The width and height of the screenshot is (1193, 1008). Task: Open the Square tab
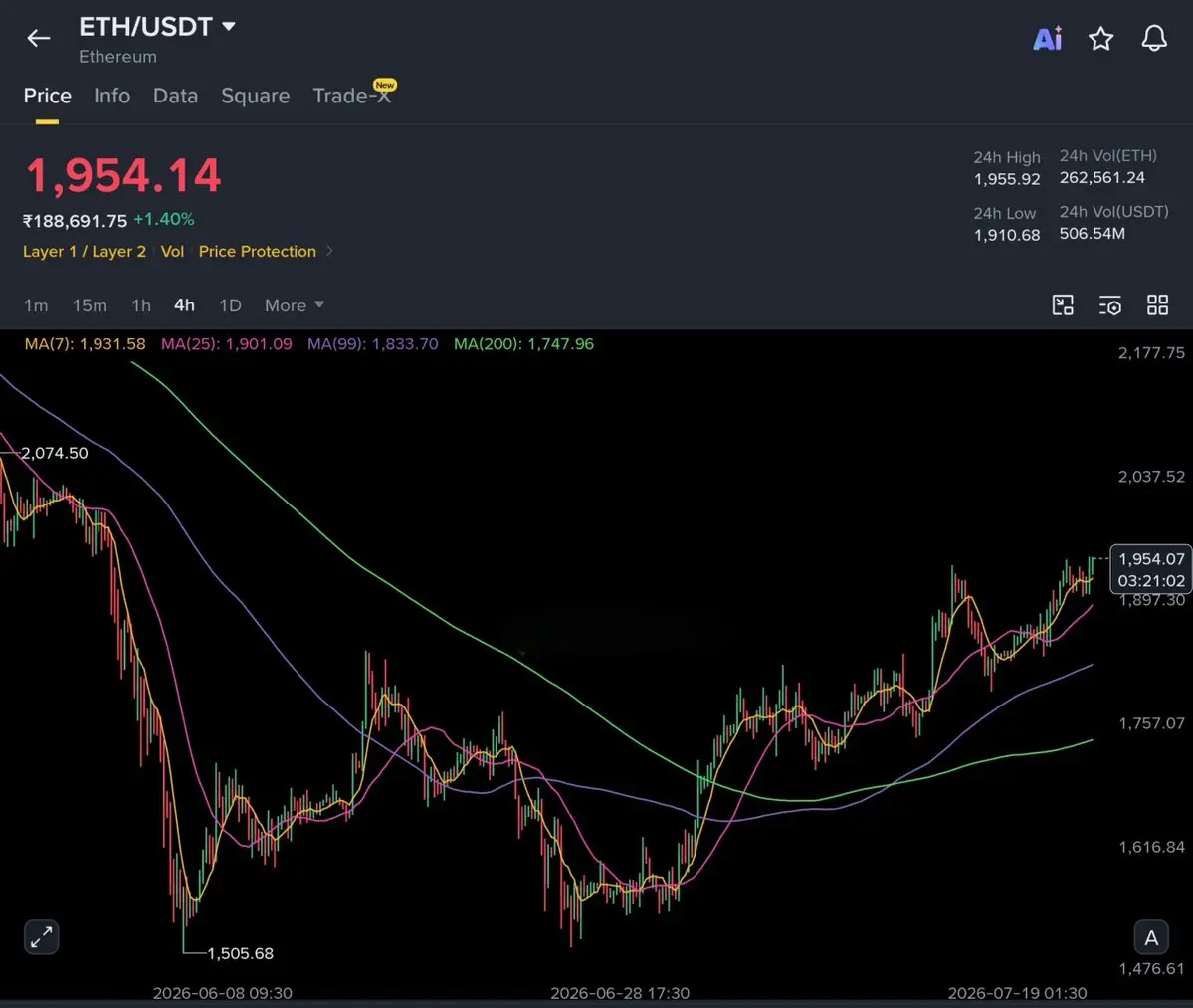point(255,96)
